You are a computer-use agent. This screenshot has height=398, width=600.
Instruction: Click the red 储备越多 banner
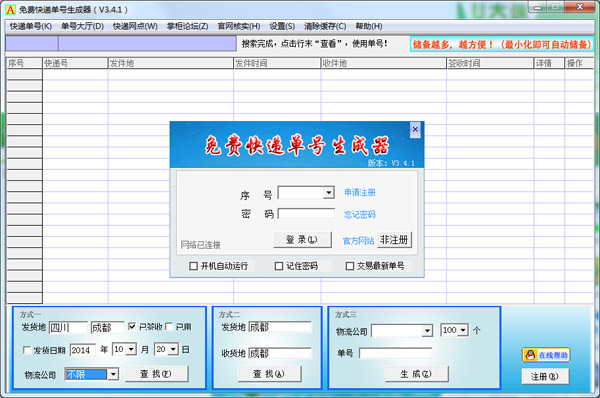[502, 44]
